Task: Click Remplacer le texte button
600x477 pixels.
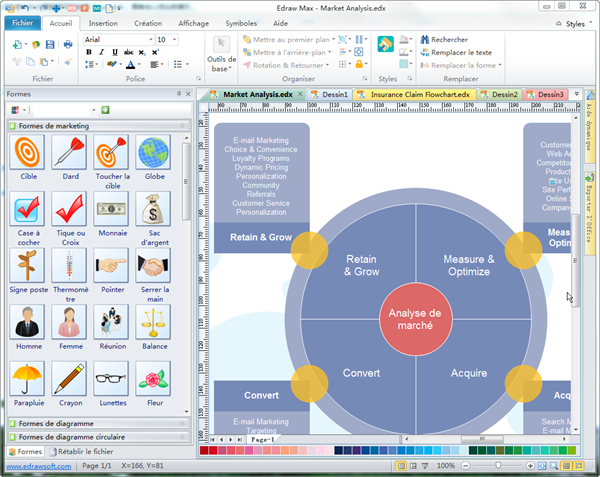Action: pos(461,52)
